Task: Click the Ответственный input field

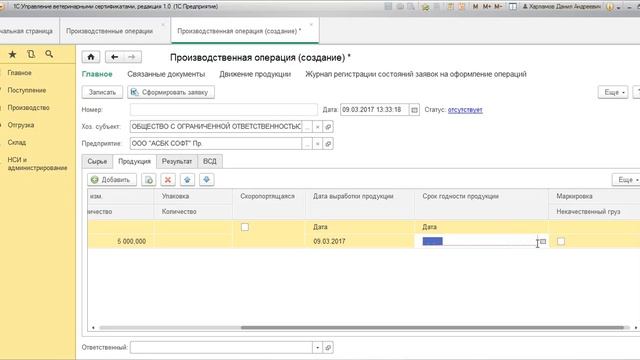Action: (221, 347)
